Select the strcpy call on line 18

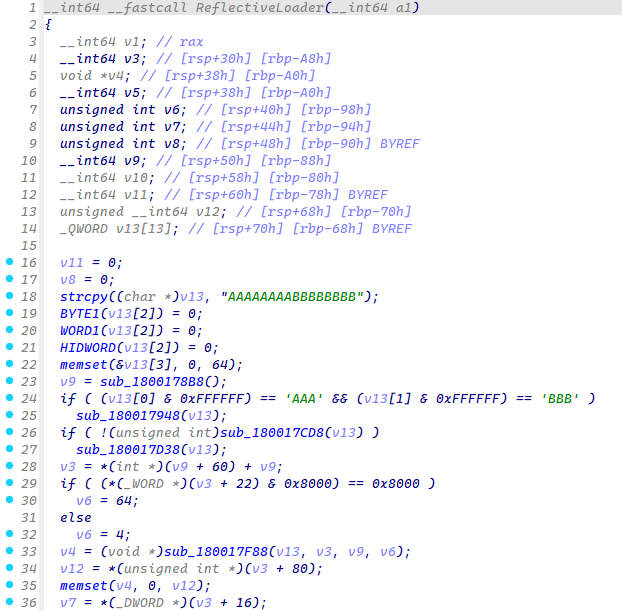click(x=84, y=297)
